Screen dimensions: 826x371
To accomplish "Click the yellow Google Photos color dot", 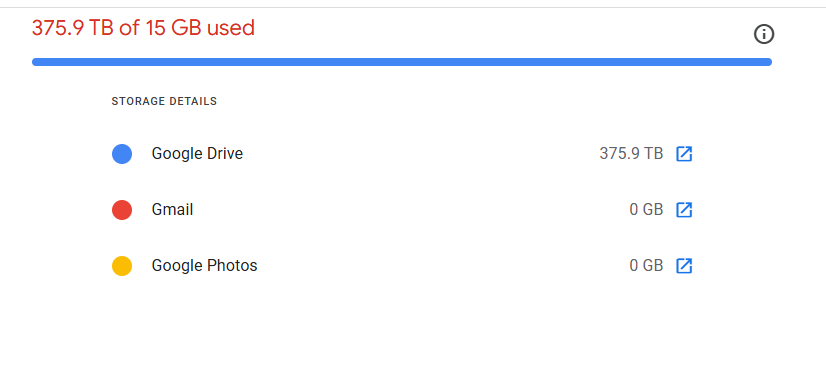I will pos(122,266).
